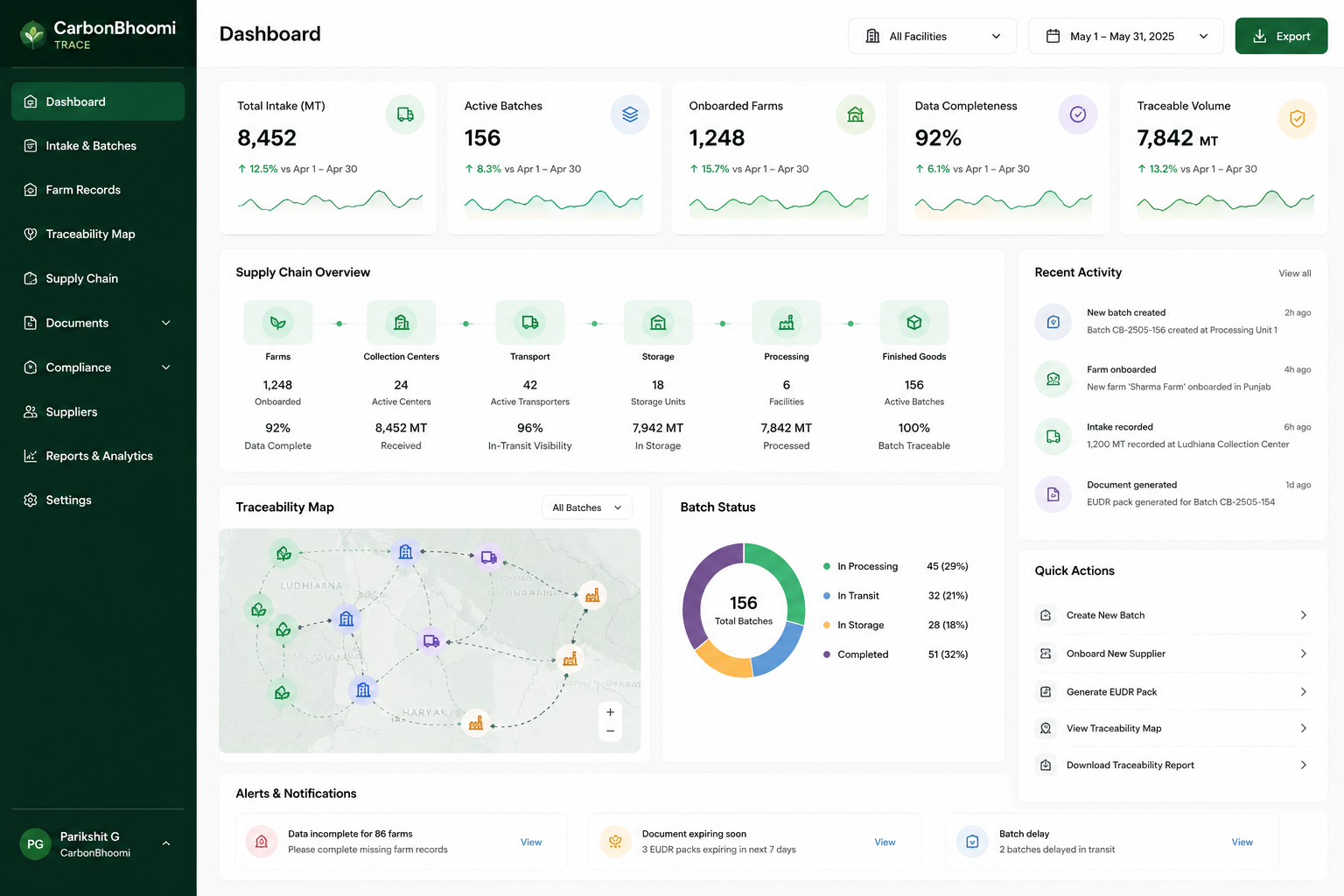Click the Export button

[1281, 36]
